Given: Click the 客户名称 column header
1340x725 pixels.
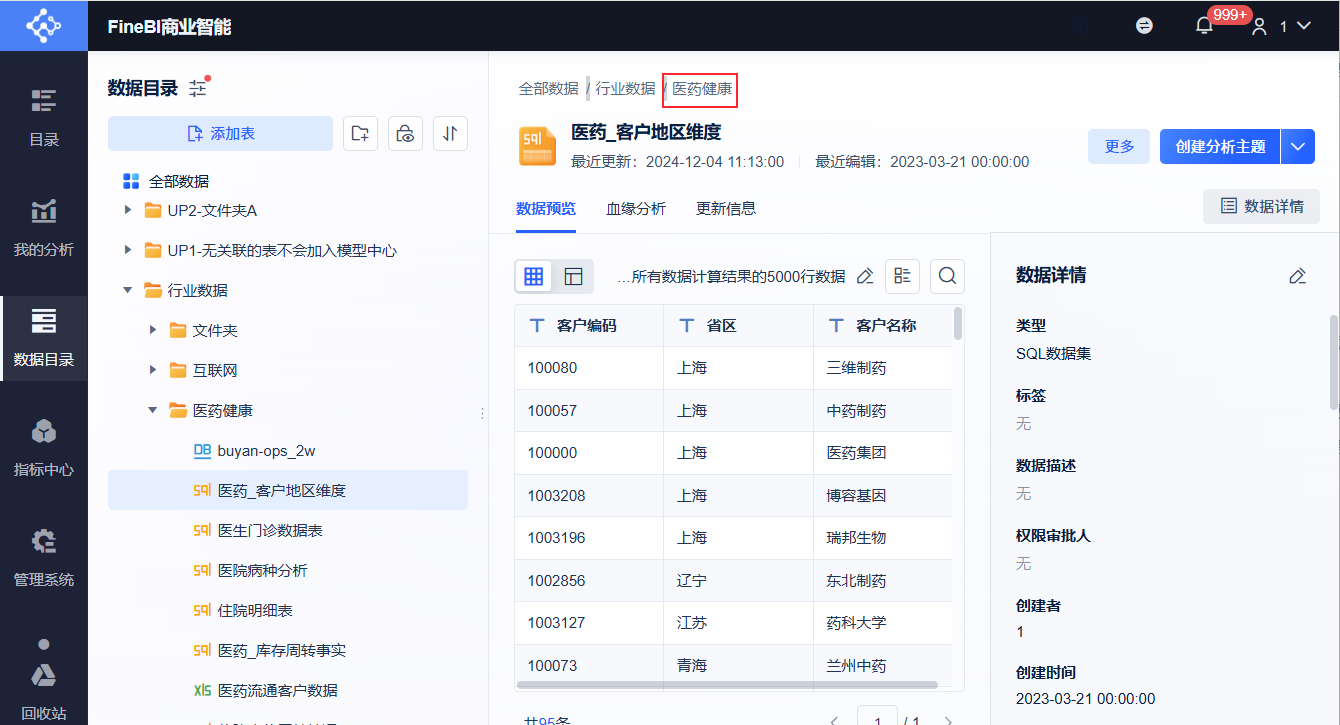Looking at the screenshot, I should (883, 325).
